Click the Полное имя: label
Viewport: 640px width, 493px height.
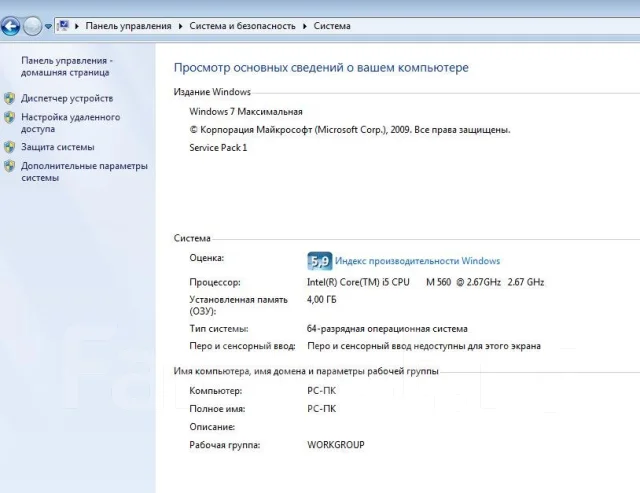coord(217,409)
